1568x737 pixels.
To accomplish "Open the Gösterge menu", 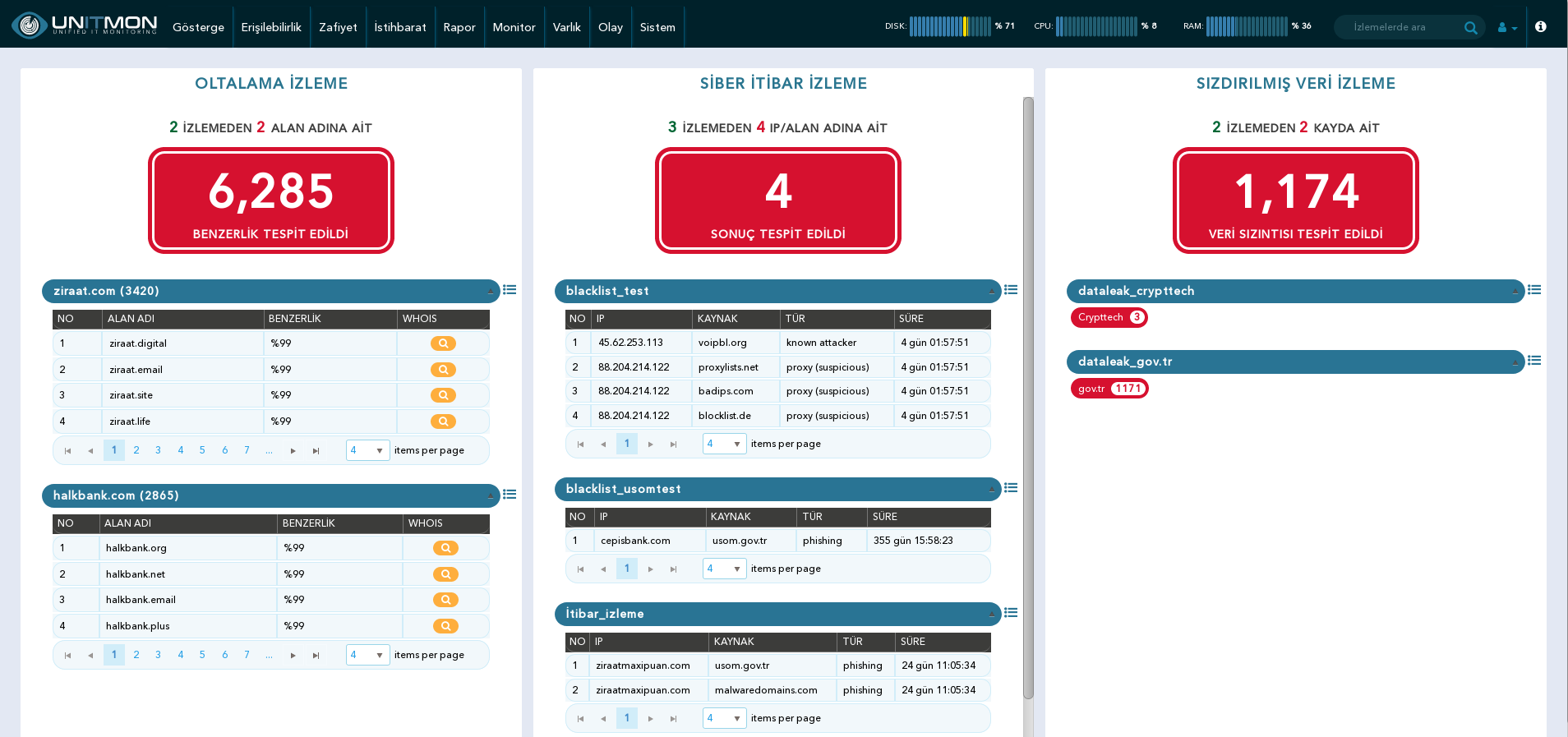I will pyautogui.click(x=198, y=27).
